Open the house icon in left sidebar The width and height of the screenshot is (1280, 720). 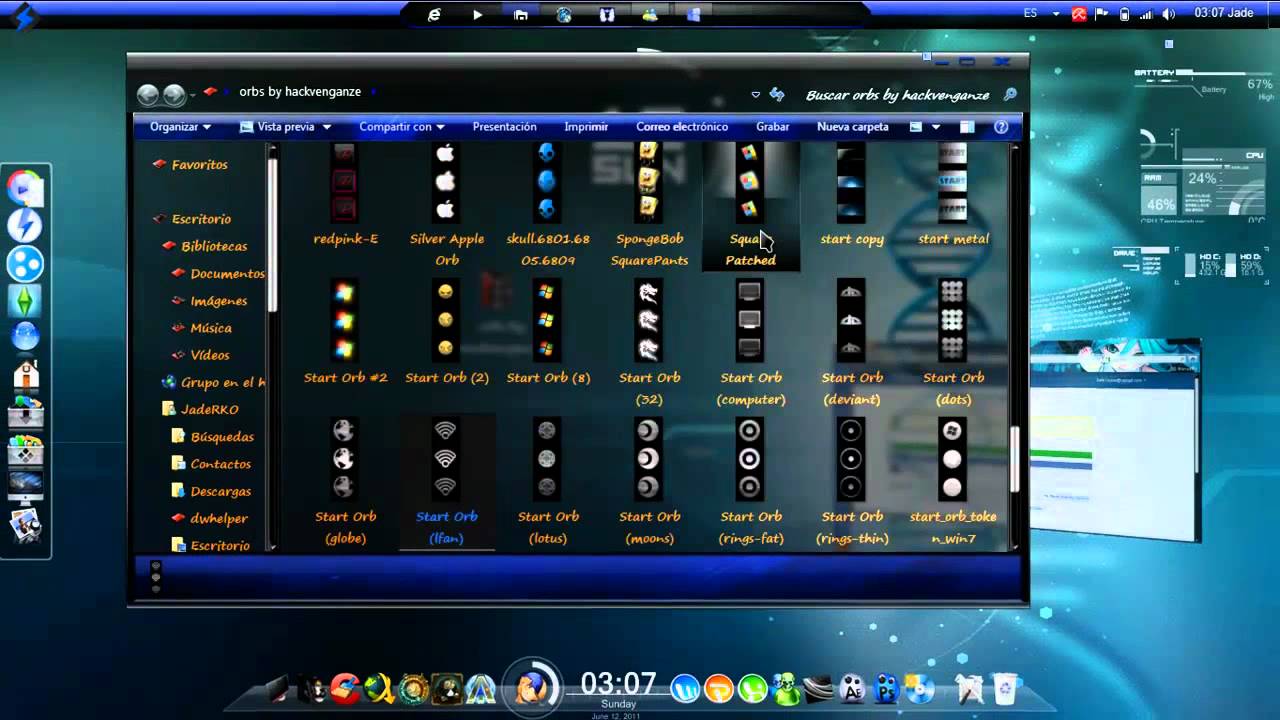25,376
